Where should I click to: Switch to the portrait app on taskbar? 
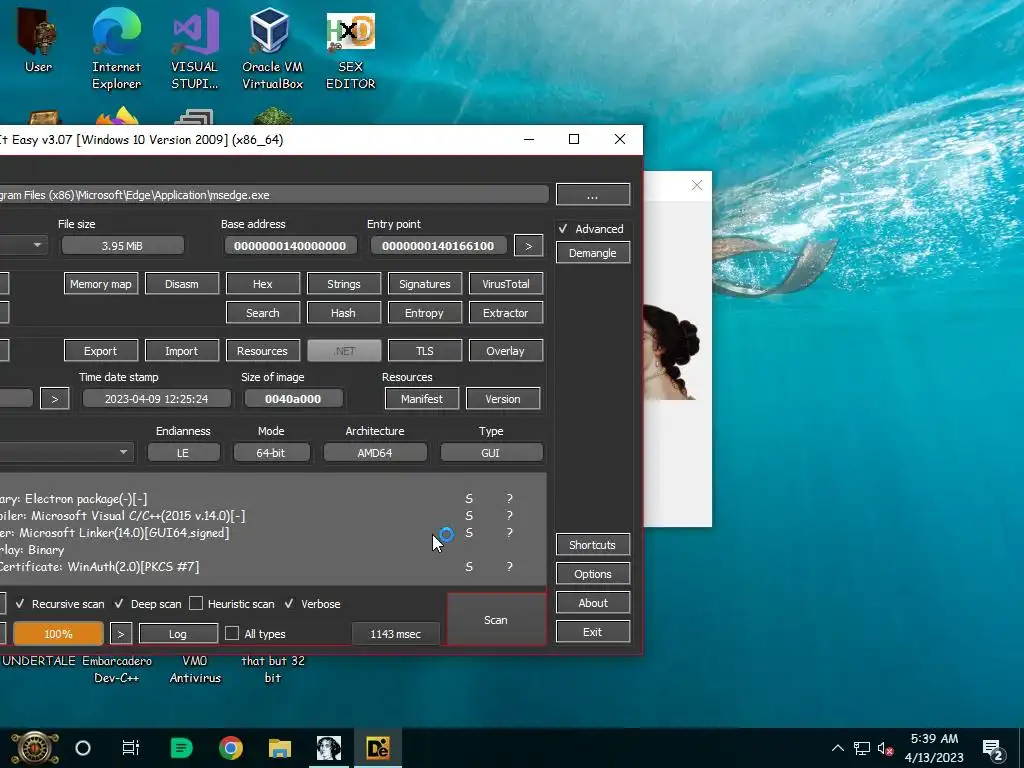tap(328, 748)
